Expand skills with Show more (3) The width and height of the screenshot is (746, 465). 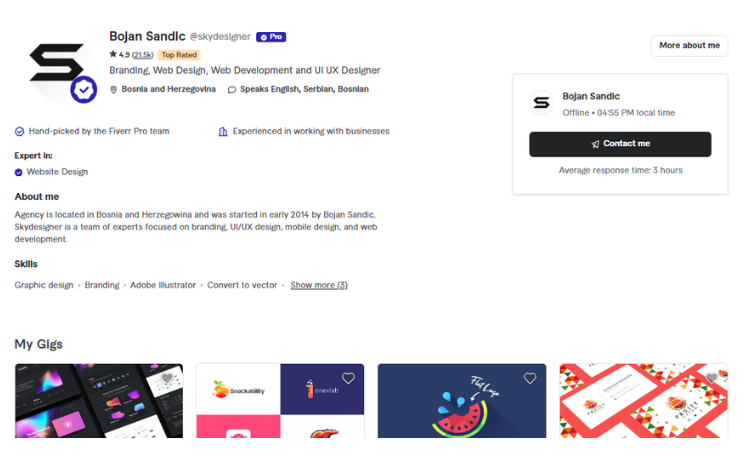(319, 285)
